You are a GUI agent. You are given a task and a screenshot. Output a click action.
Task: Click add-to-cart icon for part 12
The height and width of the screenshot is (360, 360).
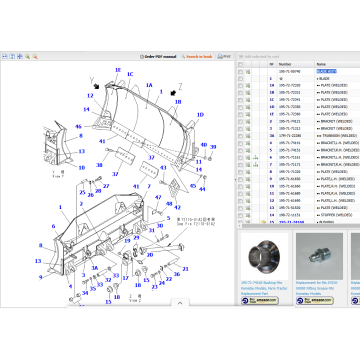coord(248,201)
